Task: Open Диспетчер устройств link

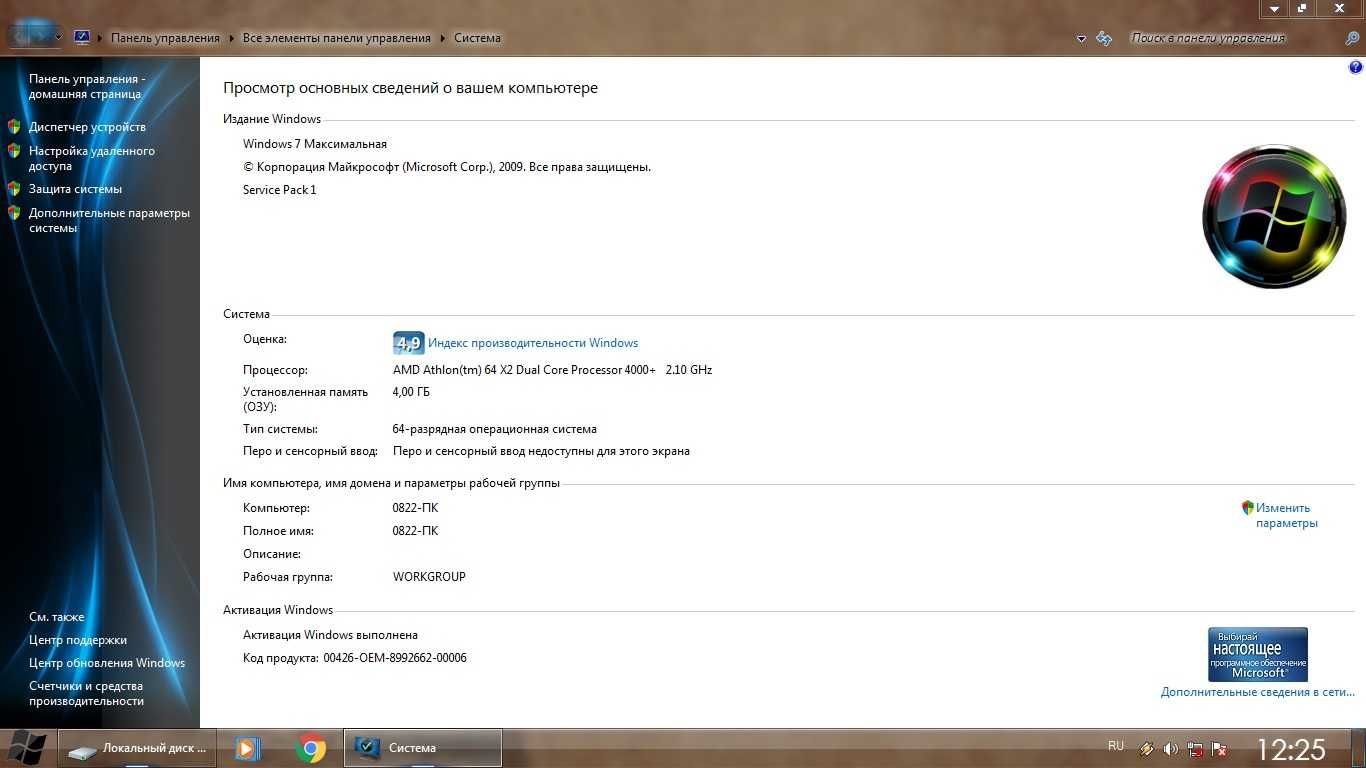Action: (x=87, y=127)
